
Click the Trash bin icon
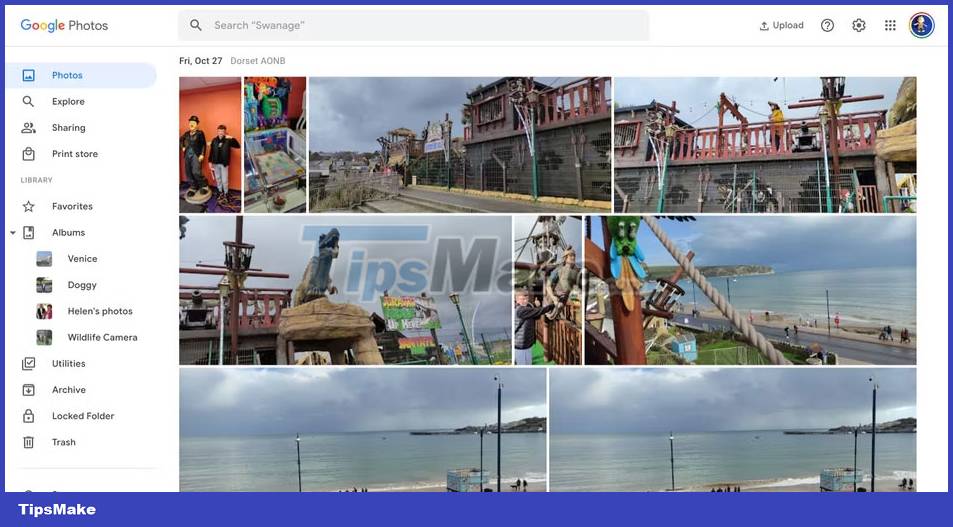(29, 442)
